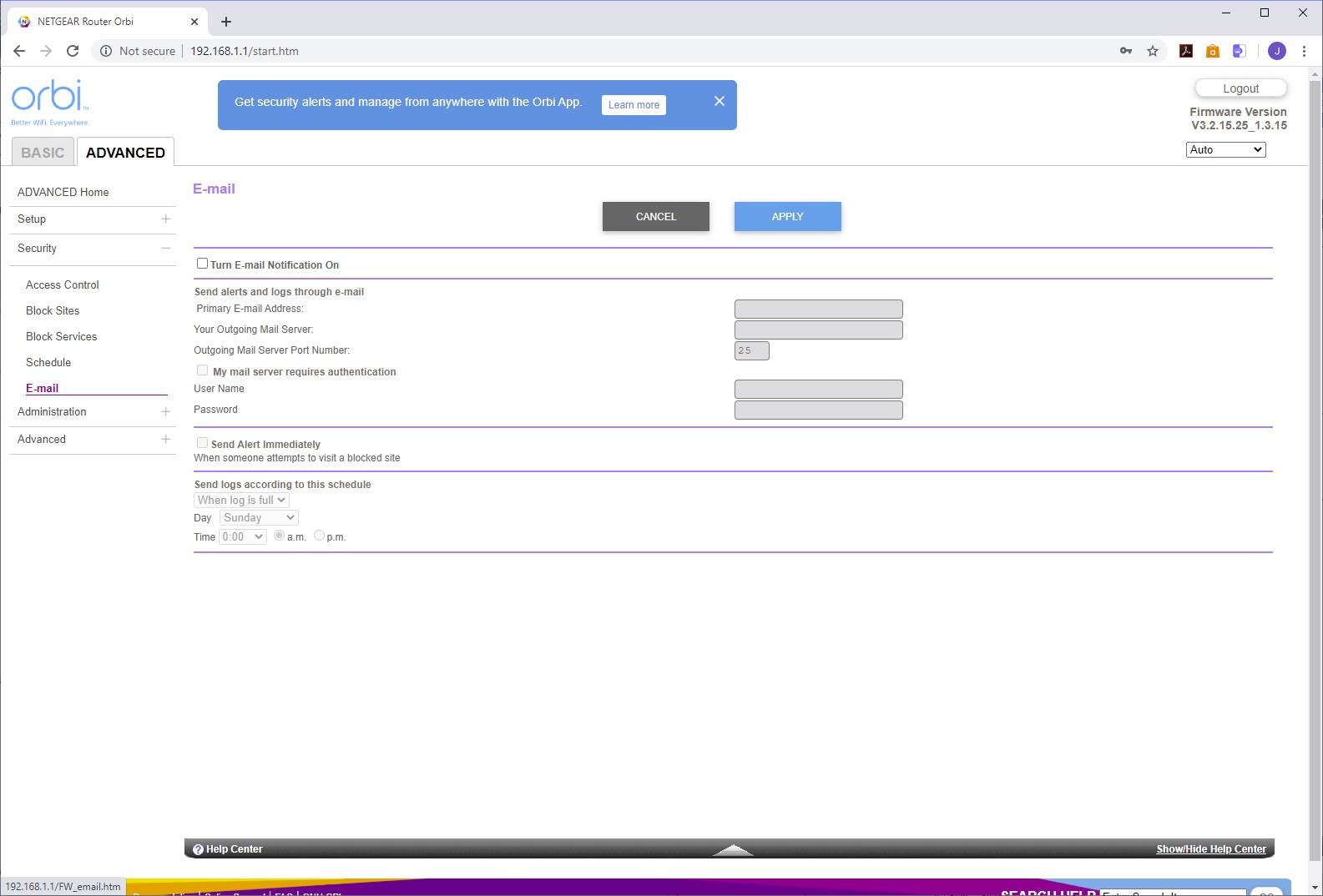The image size is (1323, 896).
Task: Click the Outgoing Mail Server Port Number field
Action: tap(752, 350)
